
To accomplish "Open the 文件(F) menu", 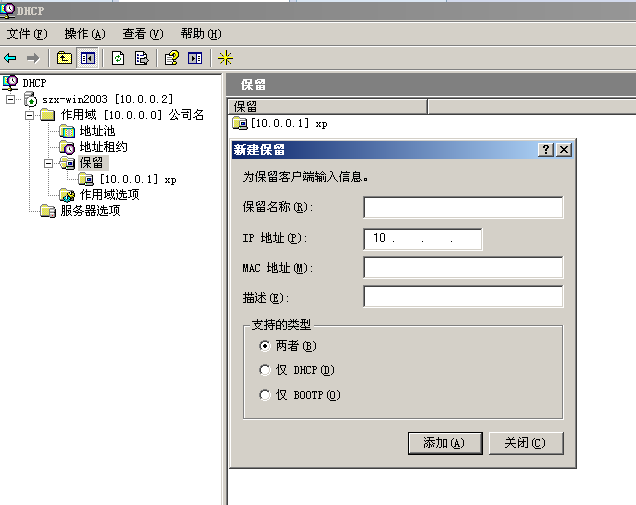I will coord(27,34).
